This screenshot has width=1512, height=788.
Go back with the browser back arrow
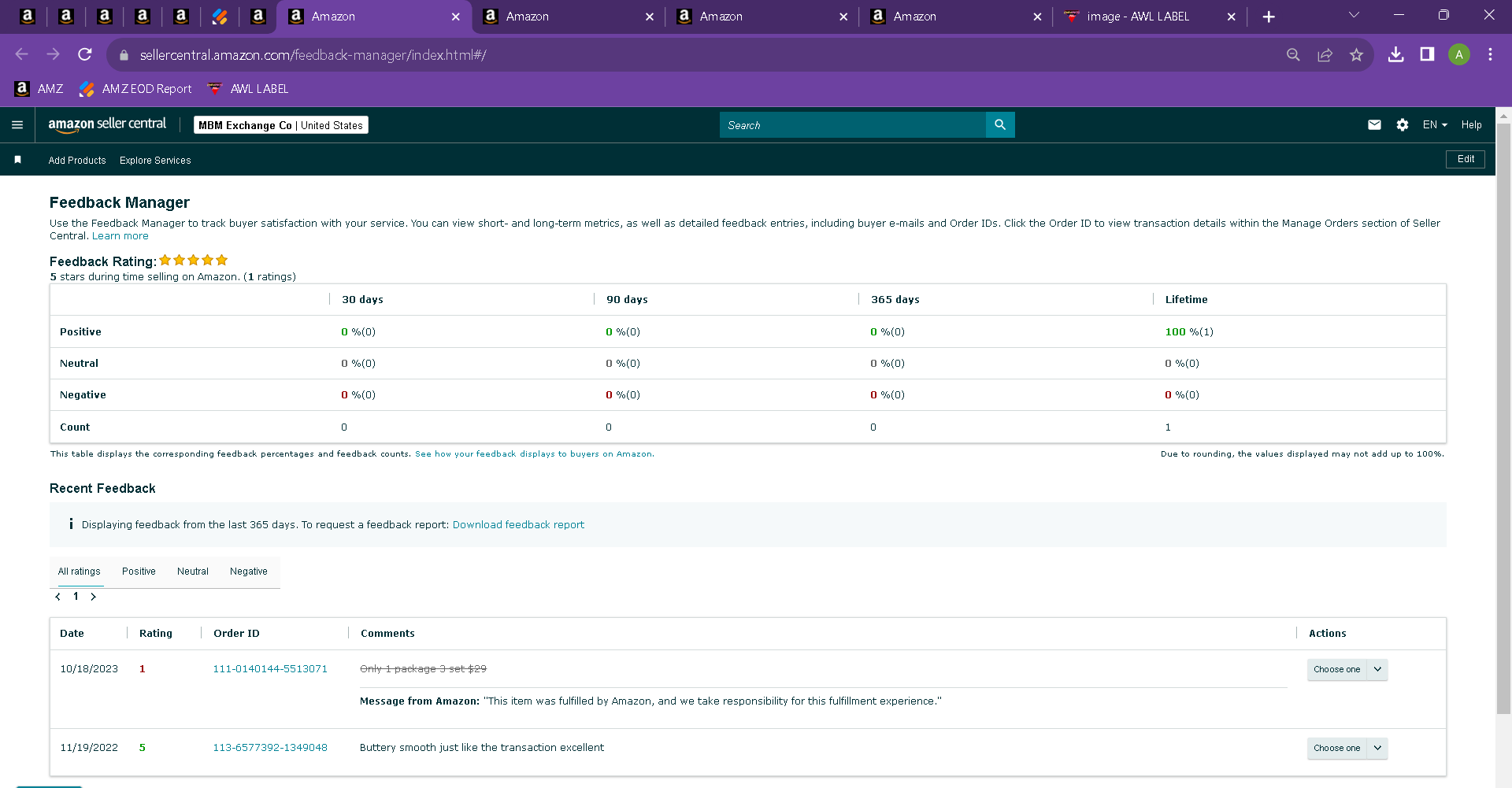click(x=21, y=54)
